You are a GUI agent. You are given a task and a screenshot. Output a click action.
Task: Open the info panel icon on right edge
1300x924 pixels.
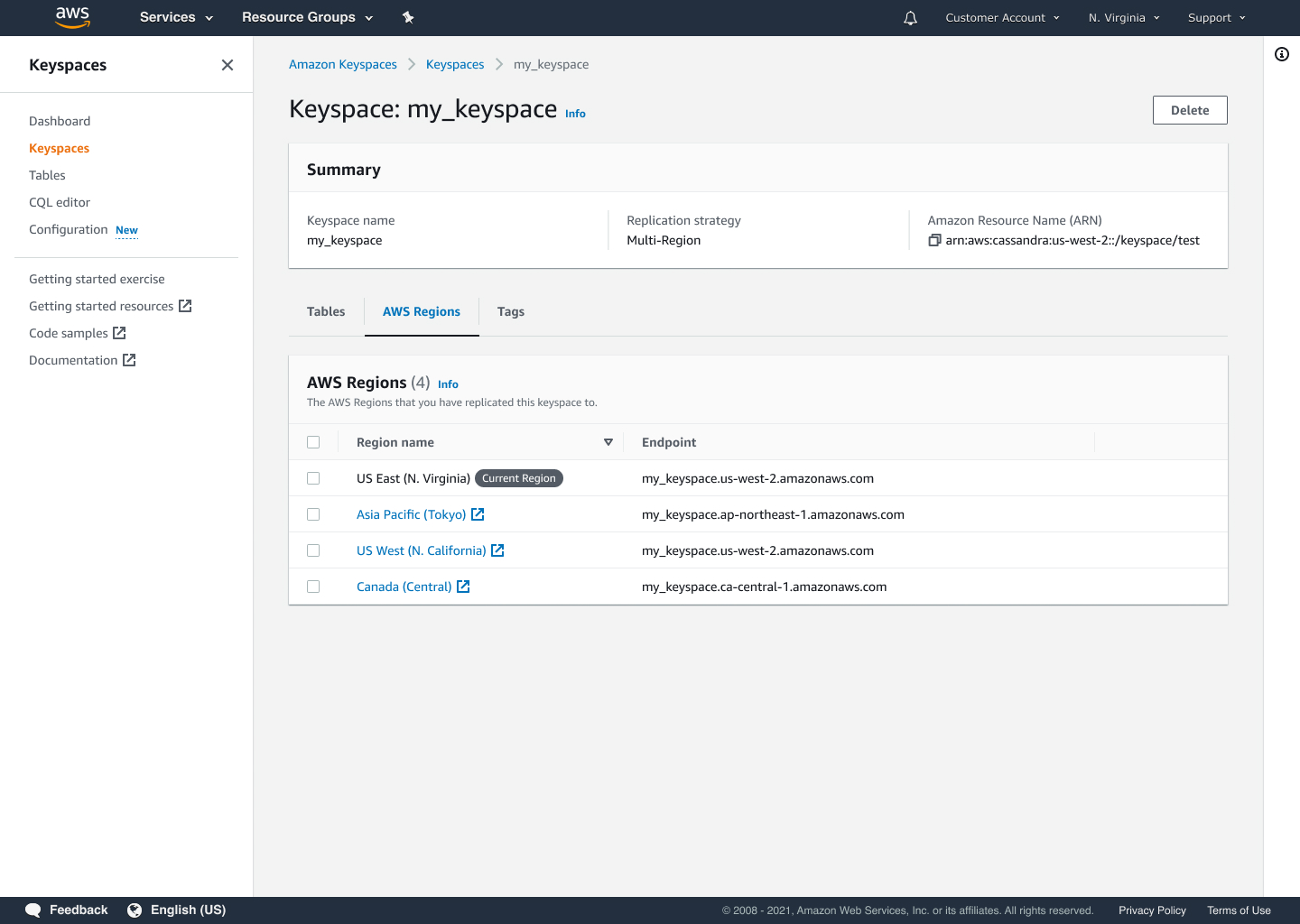pos(1282,54)
